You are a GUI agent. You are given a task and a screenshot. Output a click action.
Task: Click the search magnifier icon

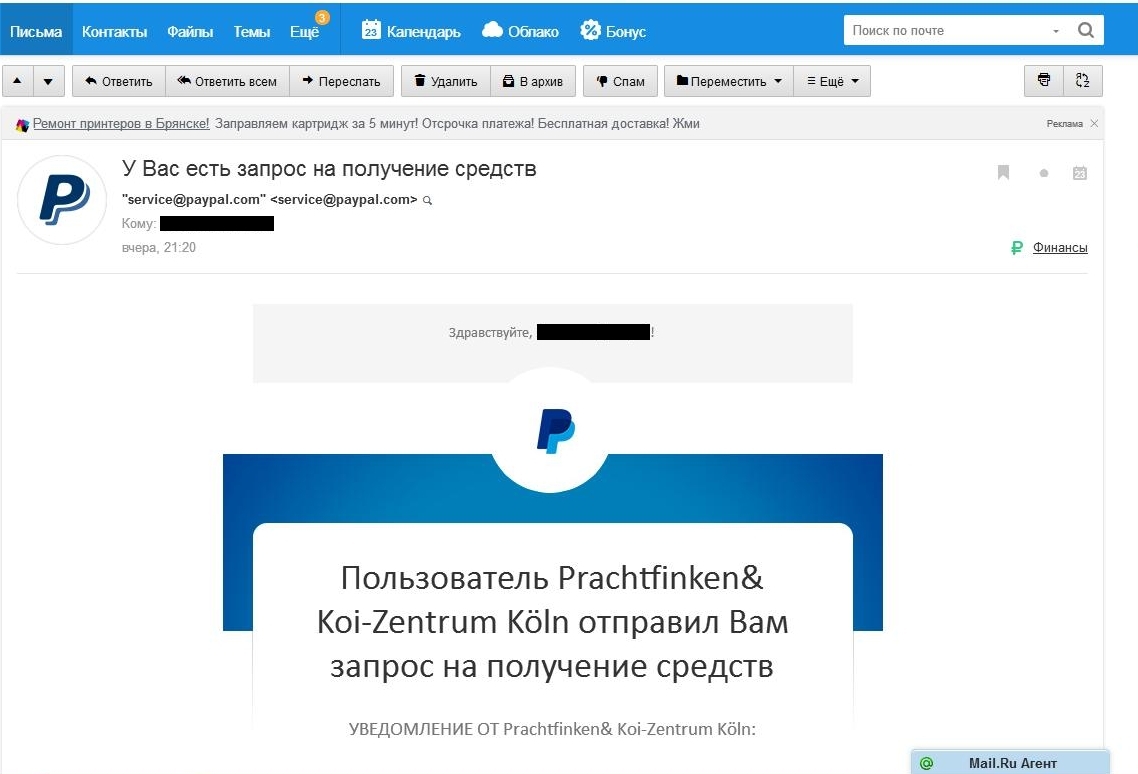[x=1086, y=31]
